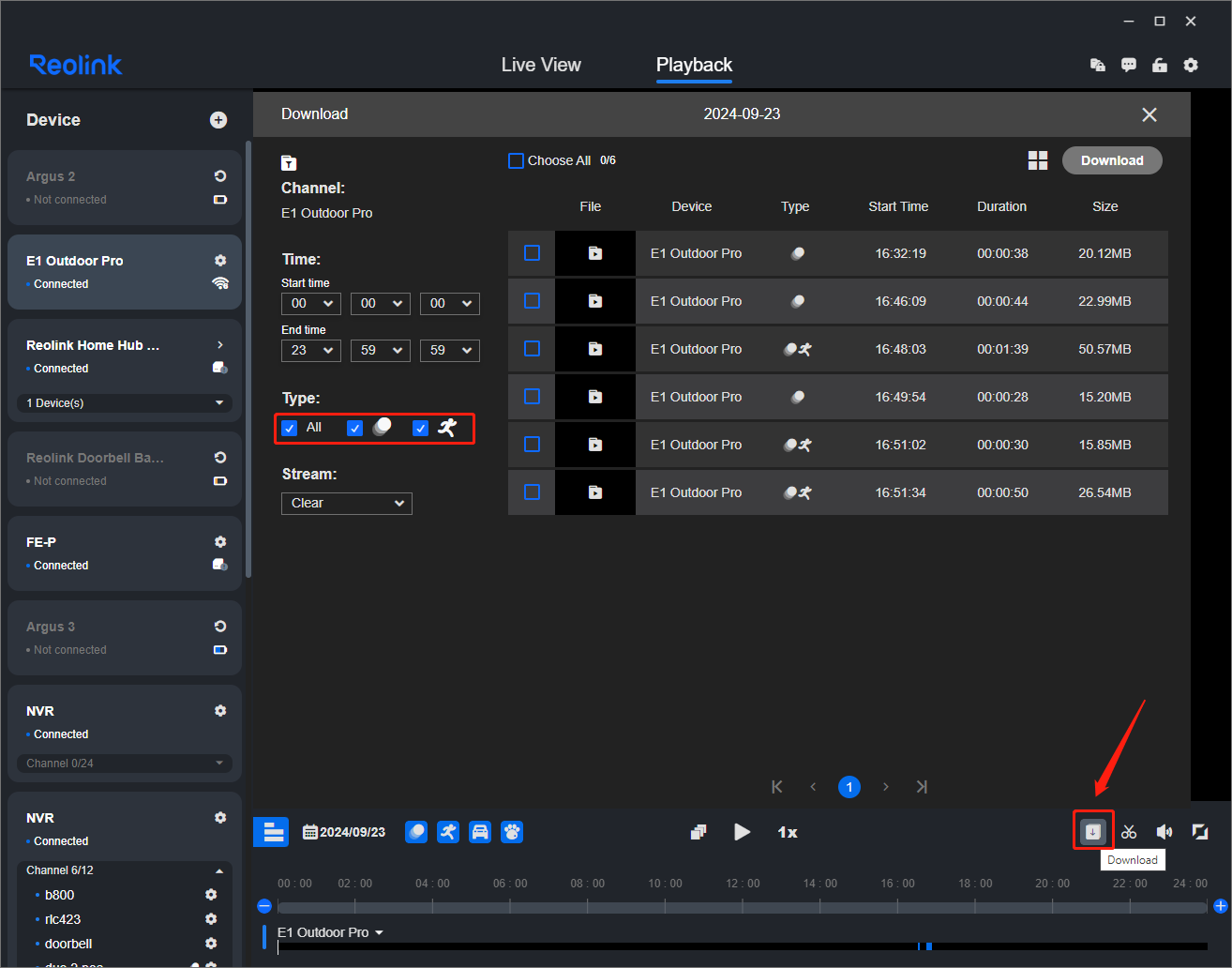The image size is (1232, 968).
Task: Select the 16:51:34 recording checkbox
Action: pos(532,492)
